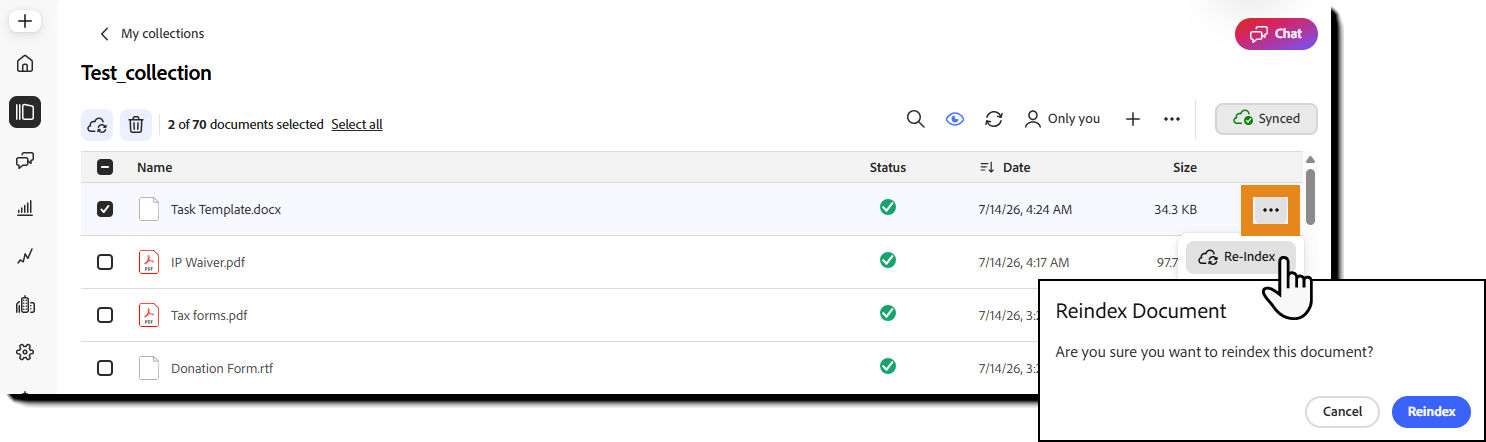
Task: Toggle the header select-all checkbox
Action: (x=105, y=168)
